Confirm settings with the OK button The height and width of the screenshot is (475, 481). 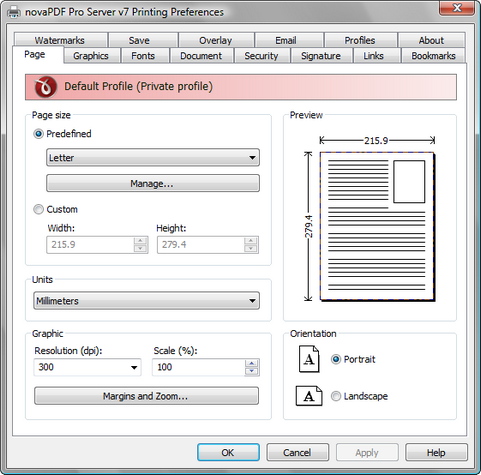(x=228, y=452)
